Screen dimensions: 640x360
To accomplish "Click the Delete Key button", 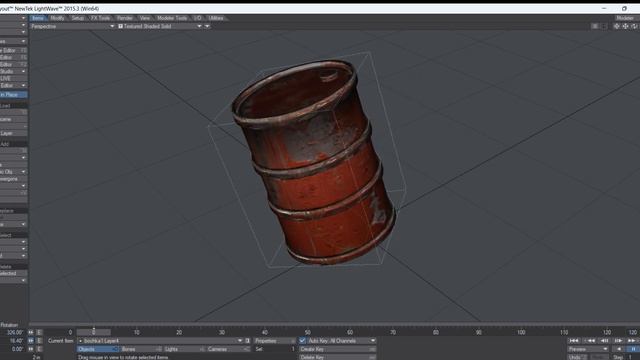I will [x=337, y=357].
